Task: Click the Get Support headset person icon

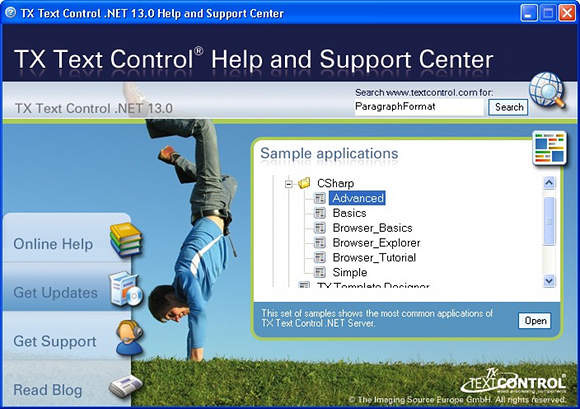Action: point(129,338)
